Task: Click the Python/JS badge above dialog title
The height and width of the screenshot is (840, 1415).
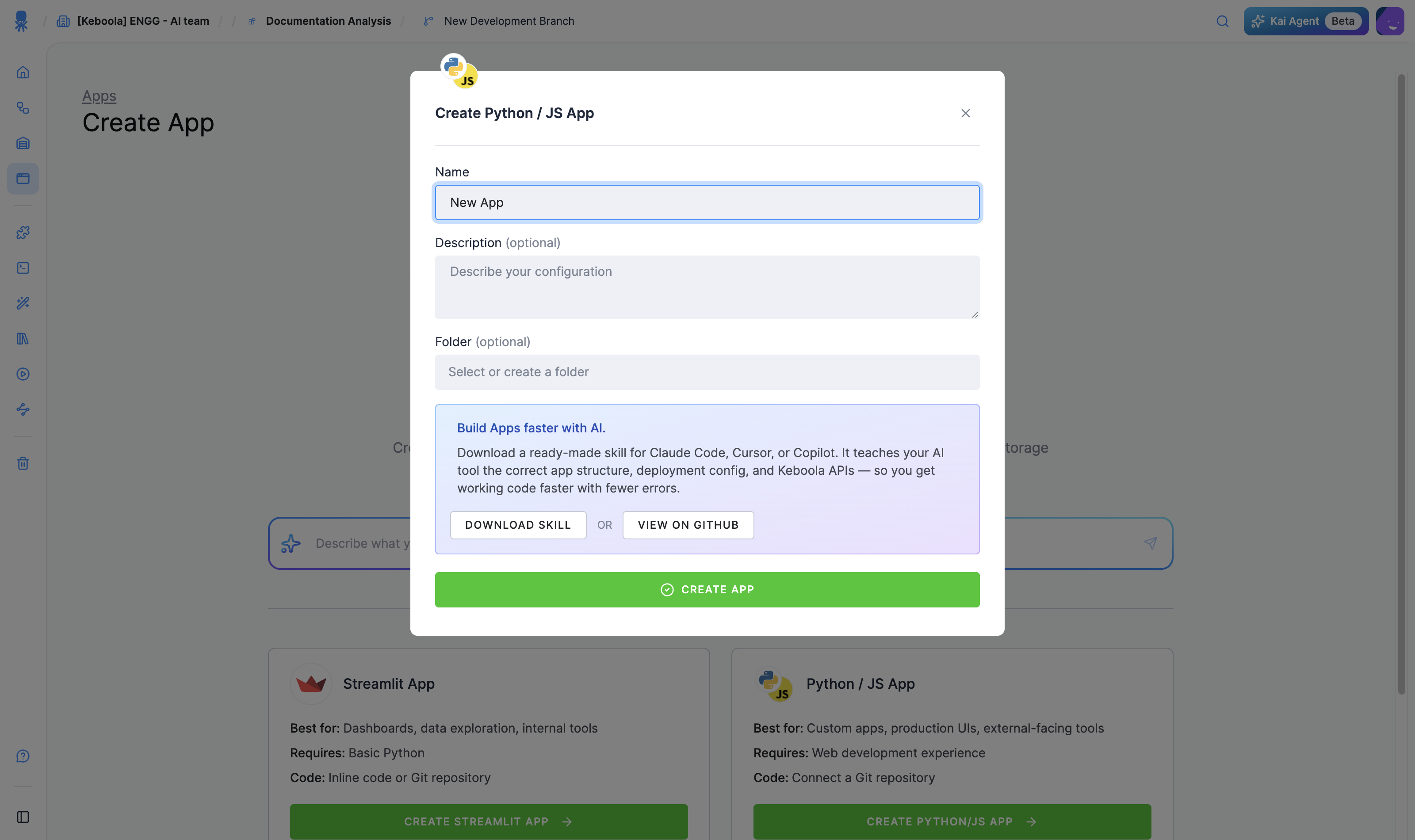Action: click(x=459, y=71)
